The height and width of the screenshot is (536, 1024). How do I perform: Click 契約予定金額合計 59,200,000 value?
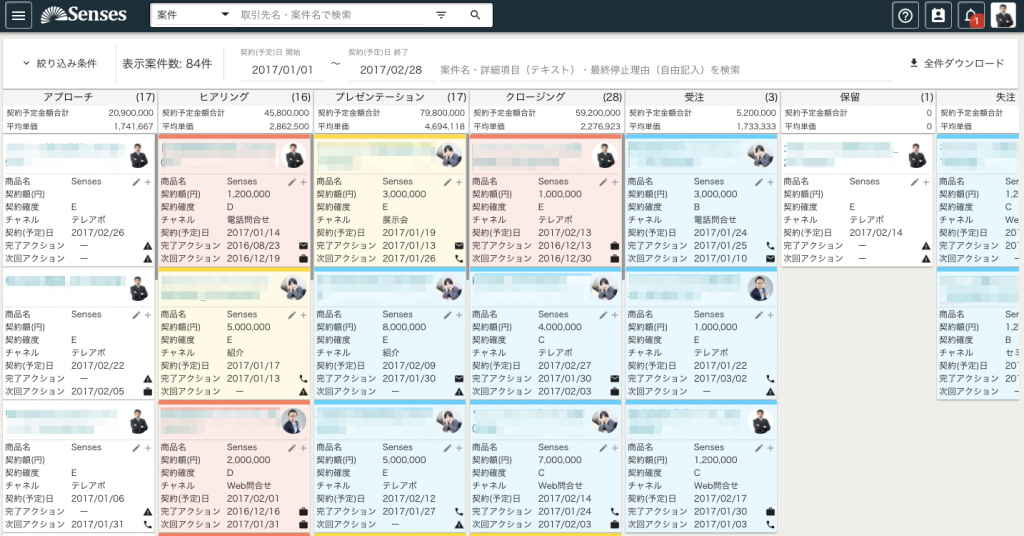pyautogui.click(x=598, y=113)
